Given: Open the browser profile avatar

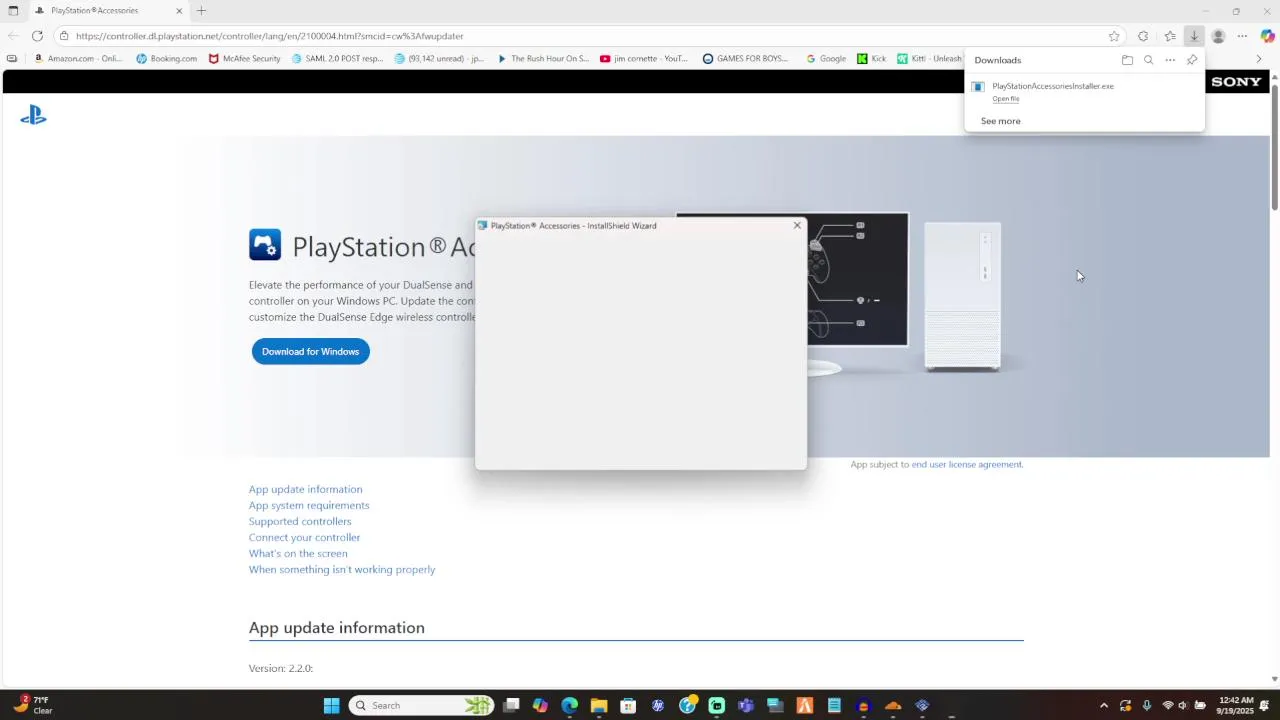Looking at the screenshot, I should point(1218,36).
